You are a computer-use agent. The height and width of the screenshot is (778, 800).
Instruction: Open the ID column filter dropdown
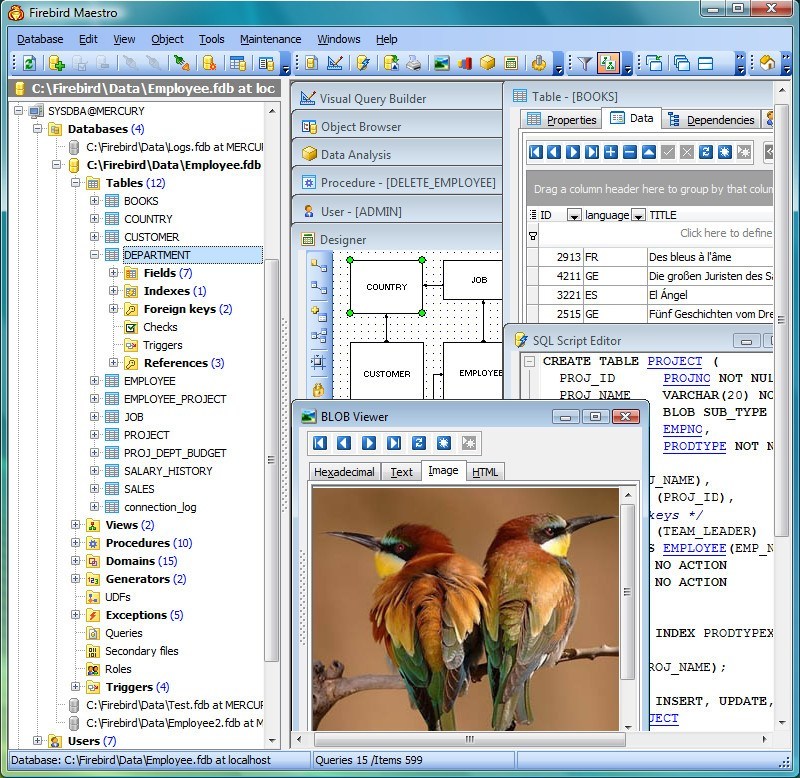coord(574,215)
